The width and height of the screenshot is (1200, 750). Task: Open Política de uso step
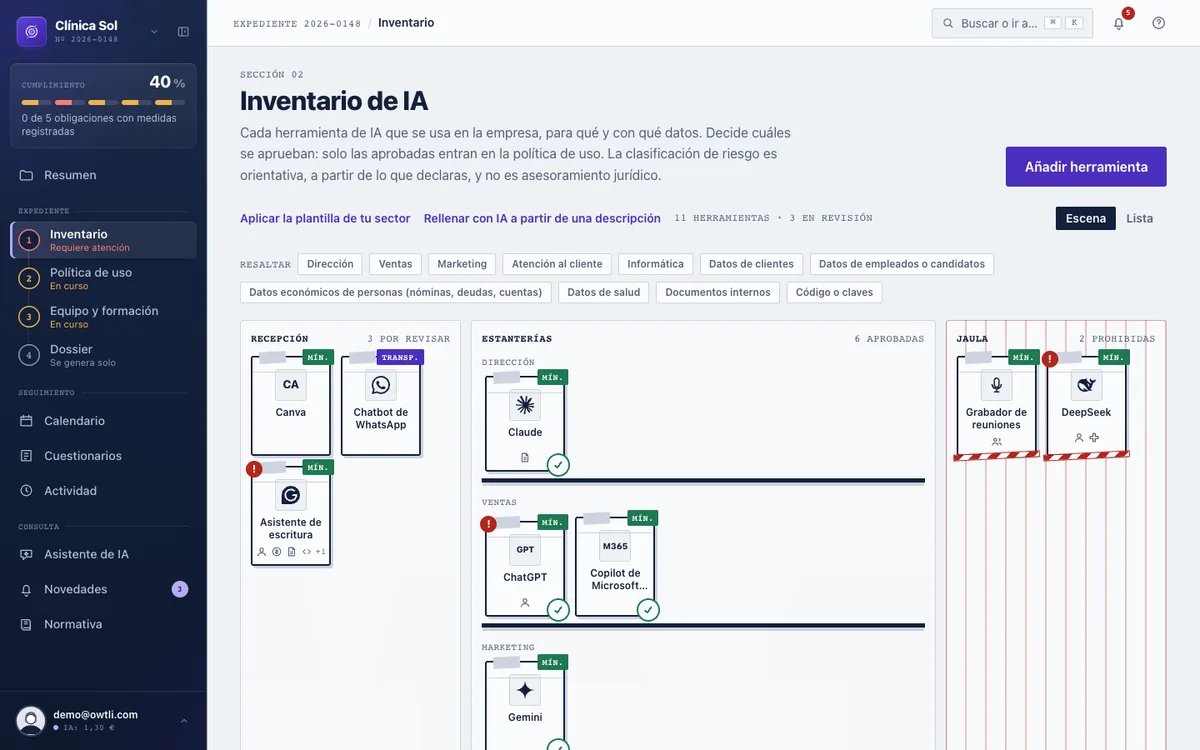(103, 278)
